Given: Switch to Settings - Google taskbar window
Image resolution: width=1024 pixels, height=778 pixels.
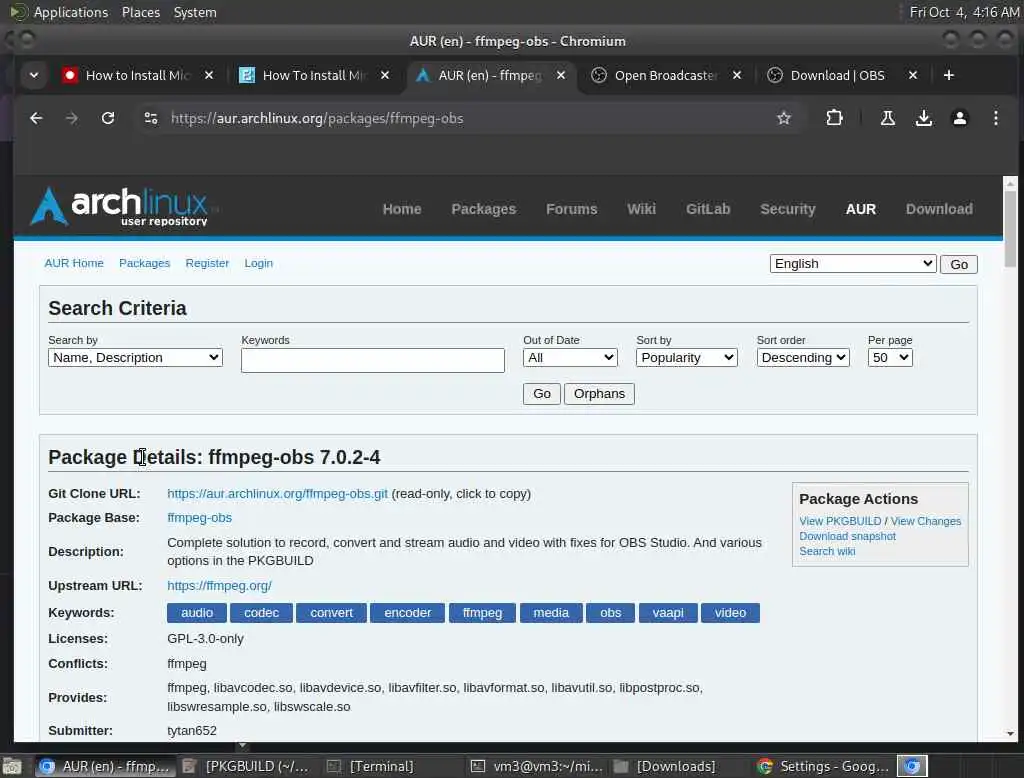Looking at the screenshot, I should pos(823,766).
